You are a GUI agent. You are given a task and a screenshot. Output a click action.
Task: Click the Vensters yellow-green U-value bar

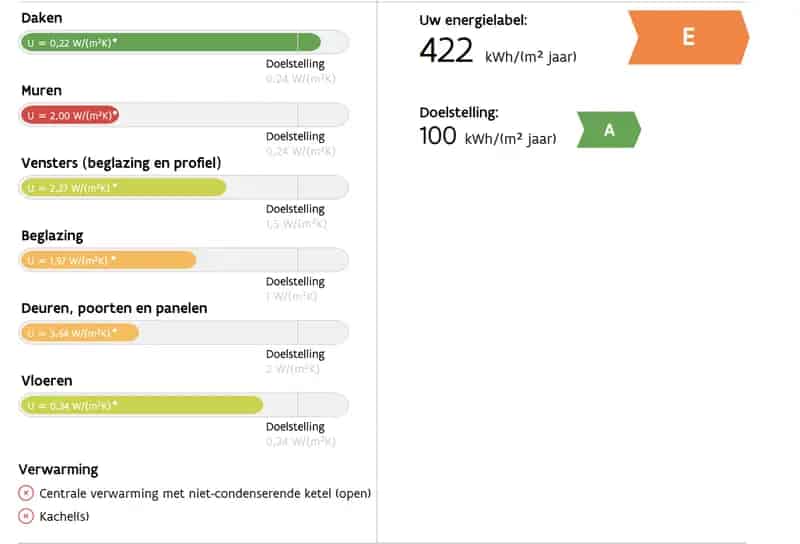123,188
